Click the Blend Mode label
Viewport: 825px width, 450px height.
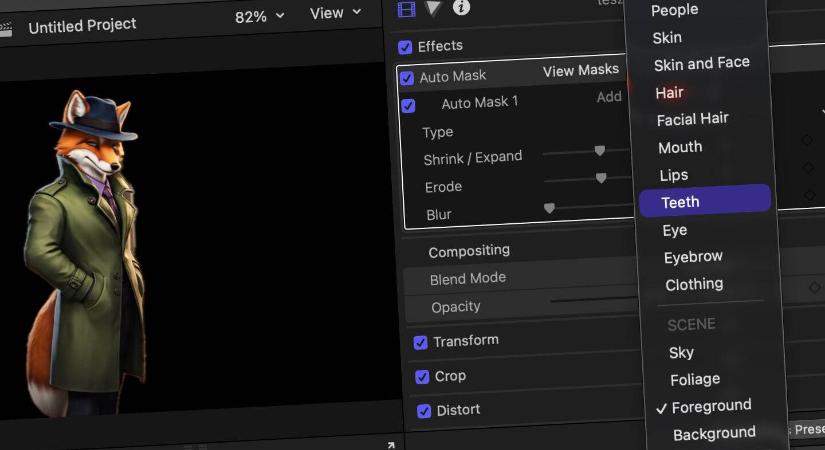pos(467,278)
